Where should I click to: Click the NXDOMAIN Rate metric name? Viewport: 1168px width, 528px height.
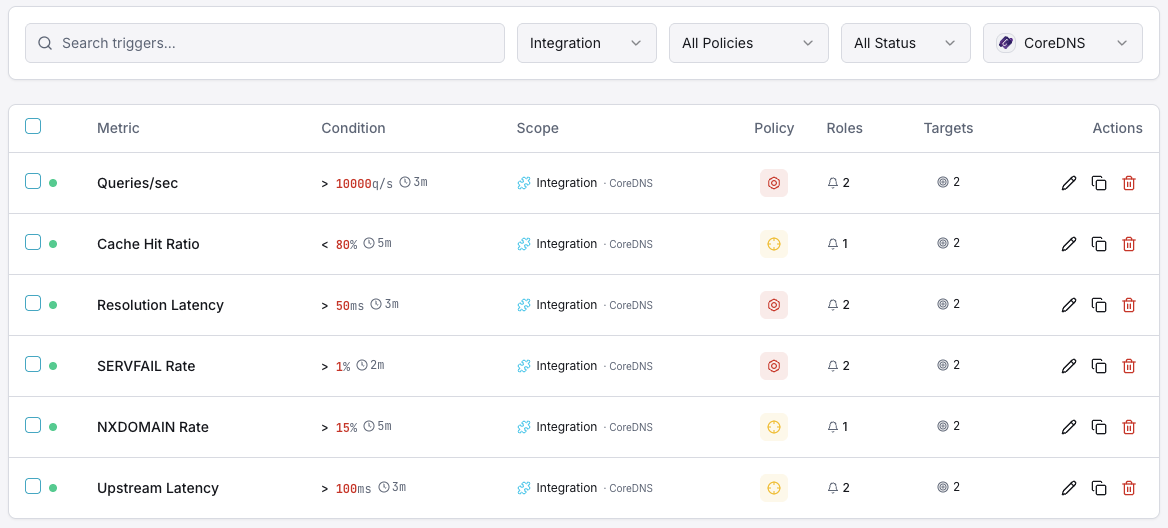pyautogui.click(x=153, y=427)
